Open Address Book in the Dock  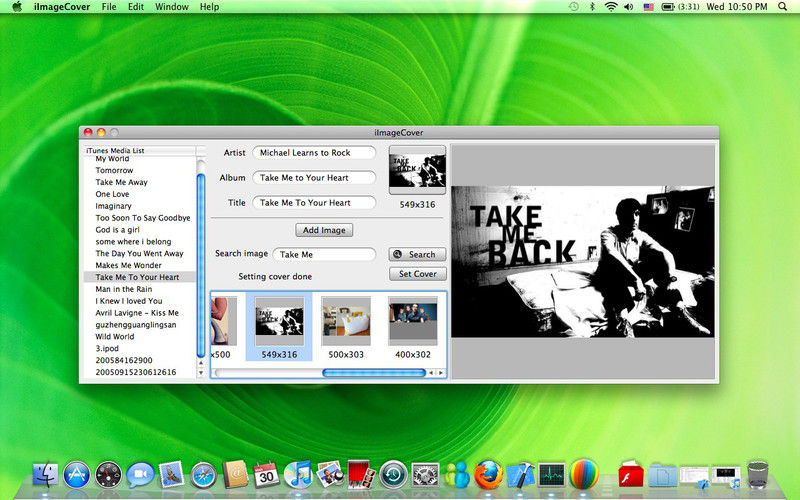[235, 474]
